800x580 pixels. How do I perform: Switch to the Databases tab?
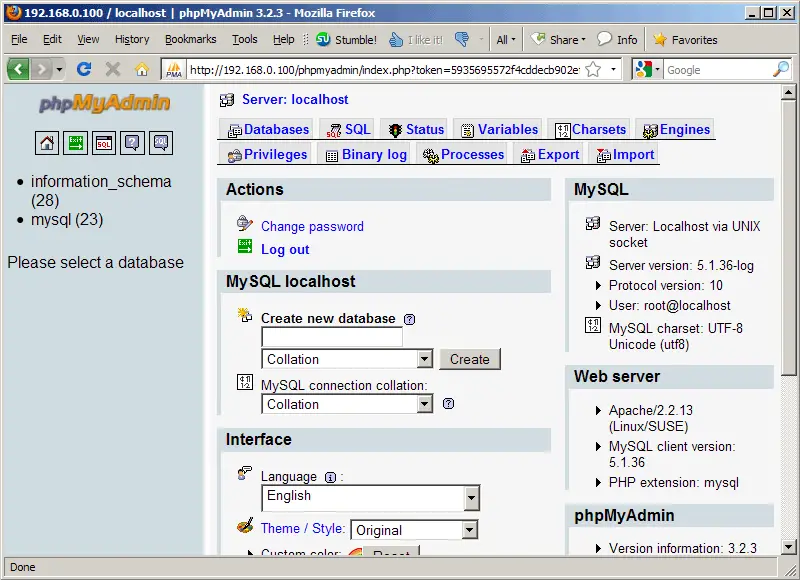coord(268,130)
